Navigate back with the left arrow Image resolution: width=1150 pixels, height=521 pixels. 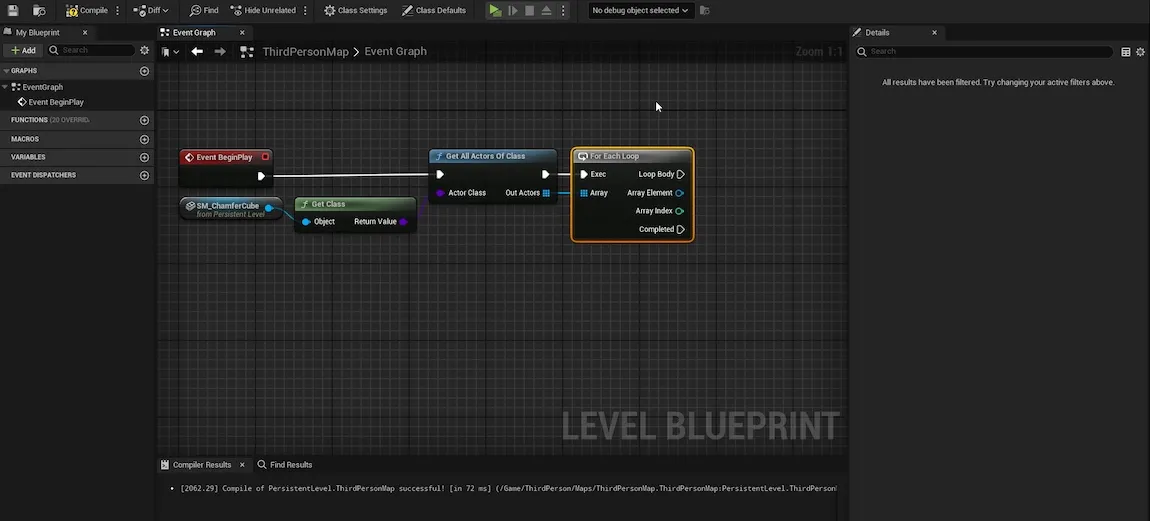pyautogui.click(x=197, y=51)
